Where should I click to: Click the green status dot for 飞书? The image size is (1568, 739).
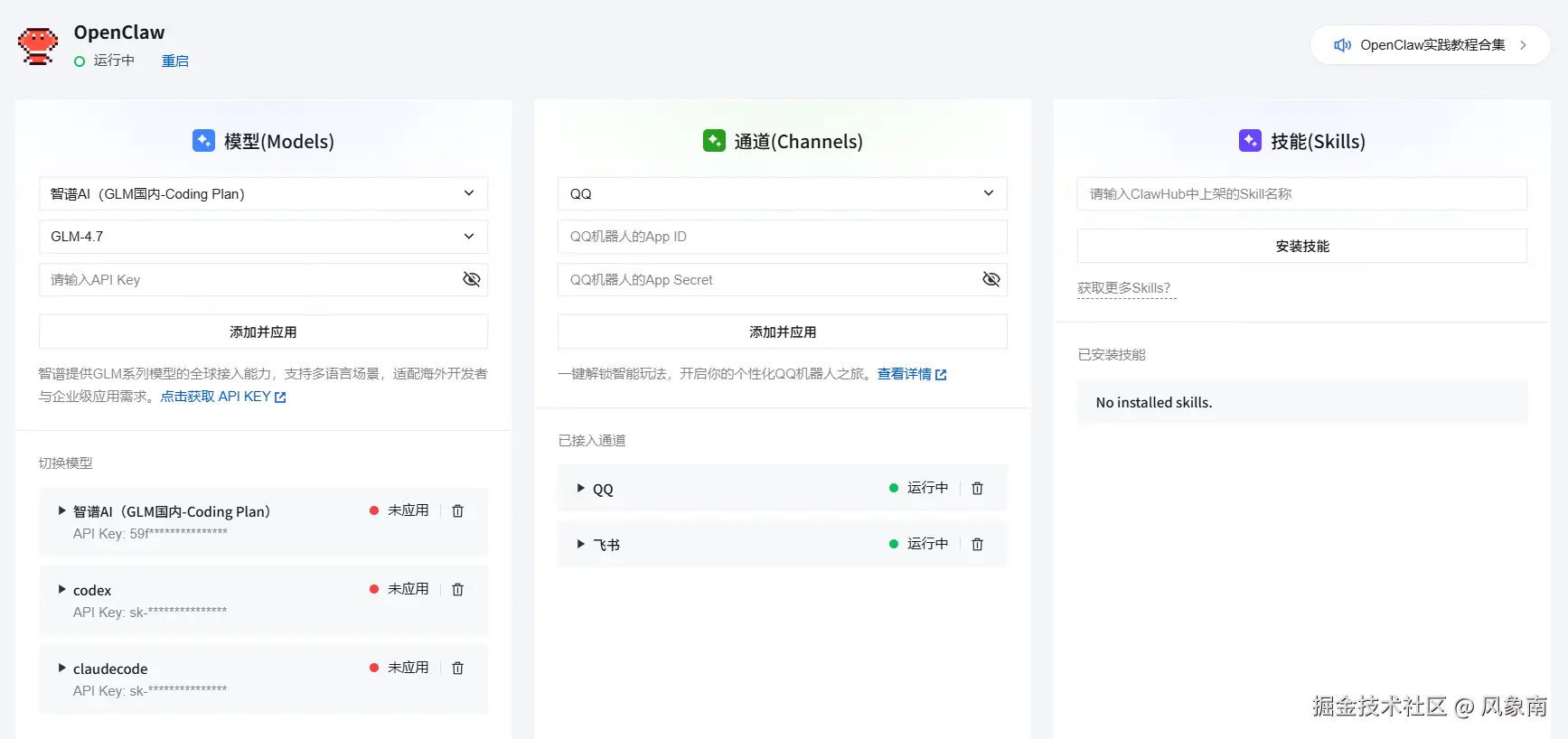(x=894, y=544)
